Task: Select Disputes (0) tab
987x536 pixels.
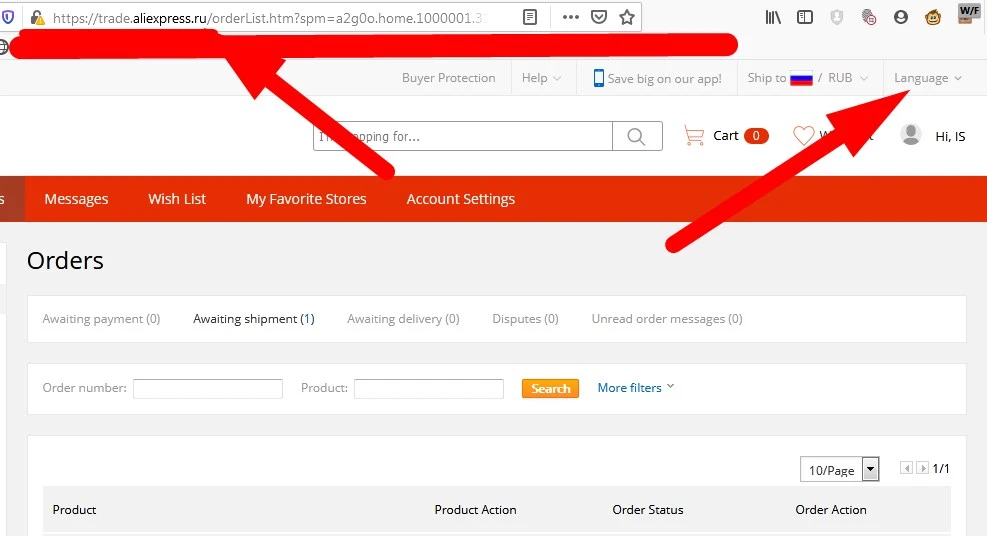Action: pos(526,319)
